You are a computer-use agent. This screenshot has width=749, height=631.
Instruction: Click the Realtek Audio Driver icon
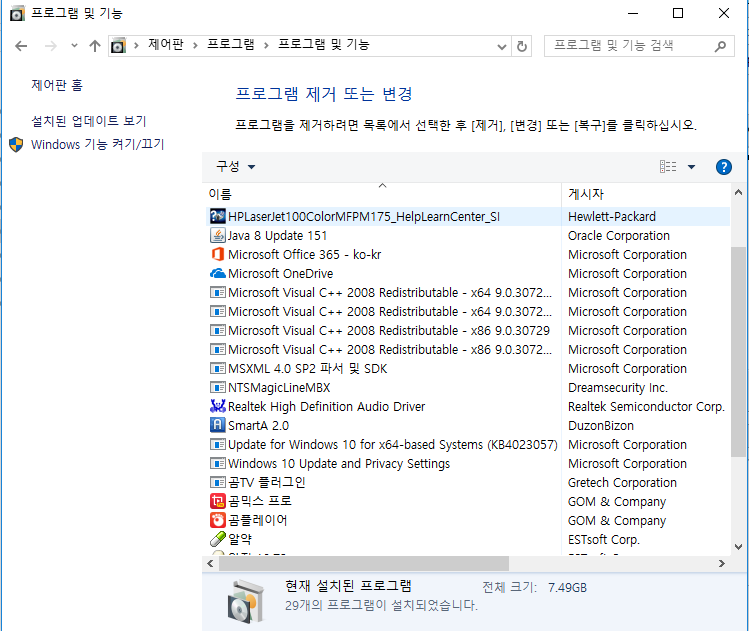coord(218,406)
